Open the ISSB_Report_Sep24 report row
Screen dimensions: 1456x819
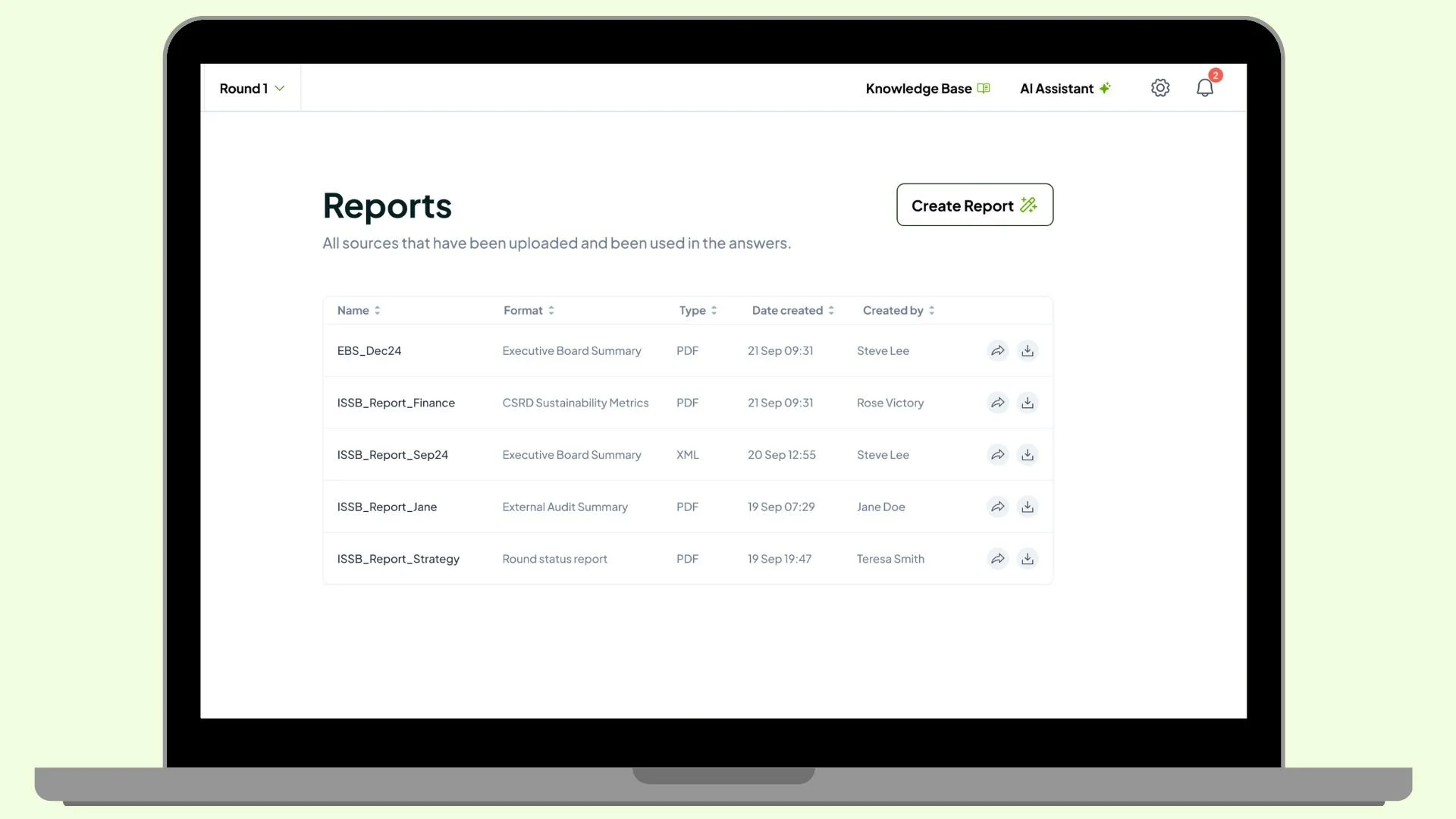click(x=392, y=455)
